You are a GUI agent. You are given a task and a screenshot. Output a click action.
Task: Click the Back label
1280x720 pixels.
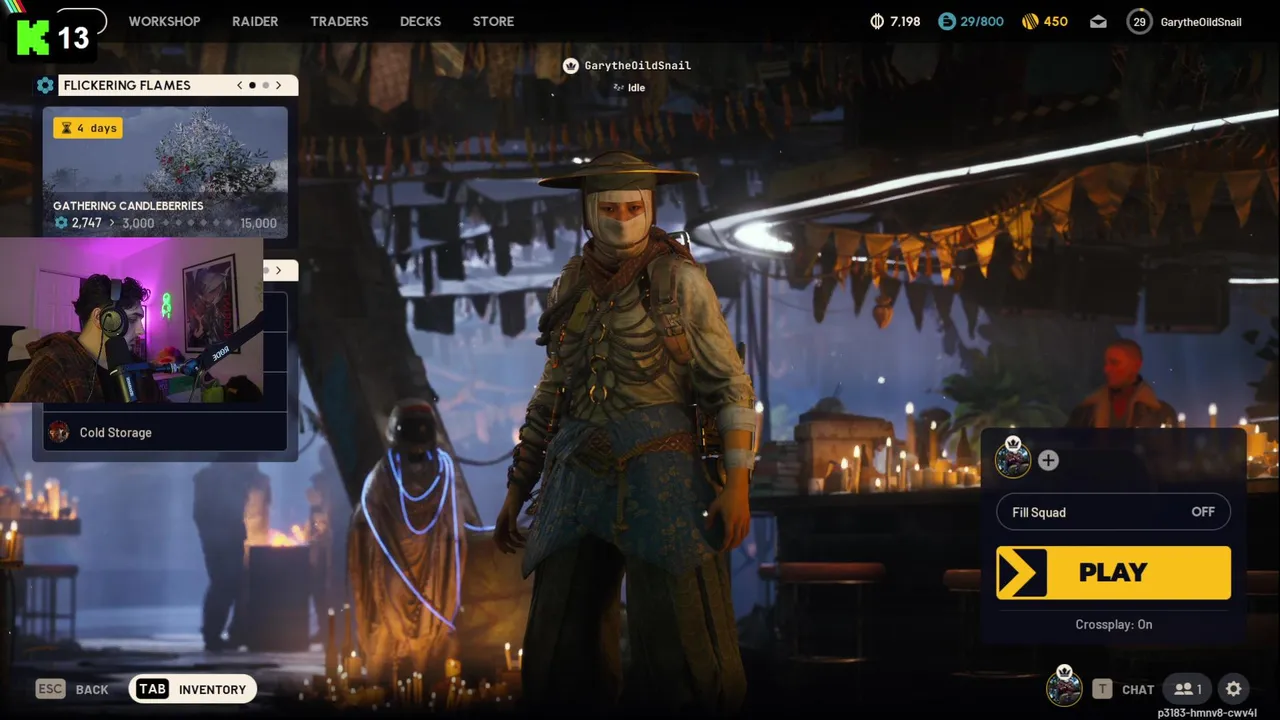click(x=92, y=690)
